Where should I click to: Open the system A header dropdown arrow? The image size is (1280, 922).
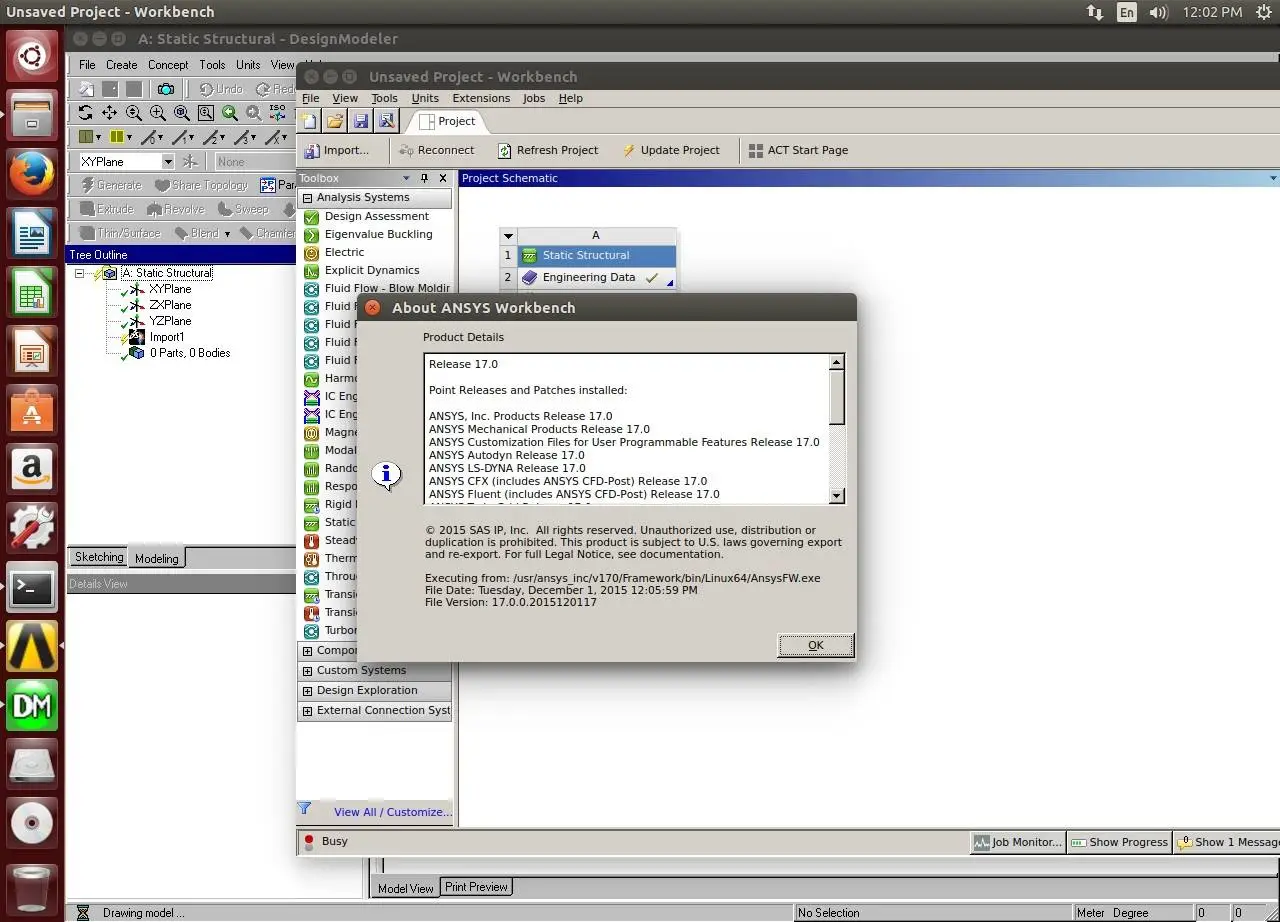pyautogui.click(x=508, y=236)
